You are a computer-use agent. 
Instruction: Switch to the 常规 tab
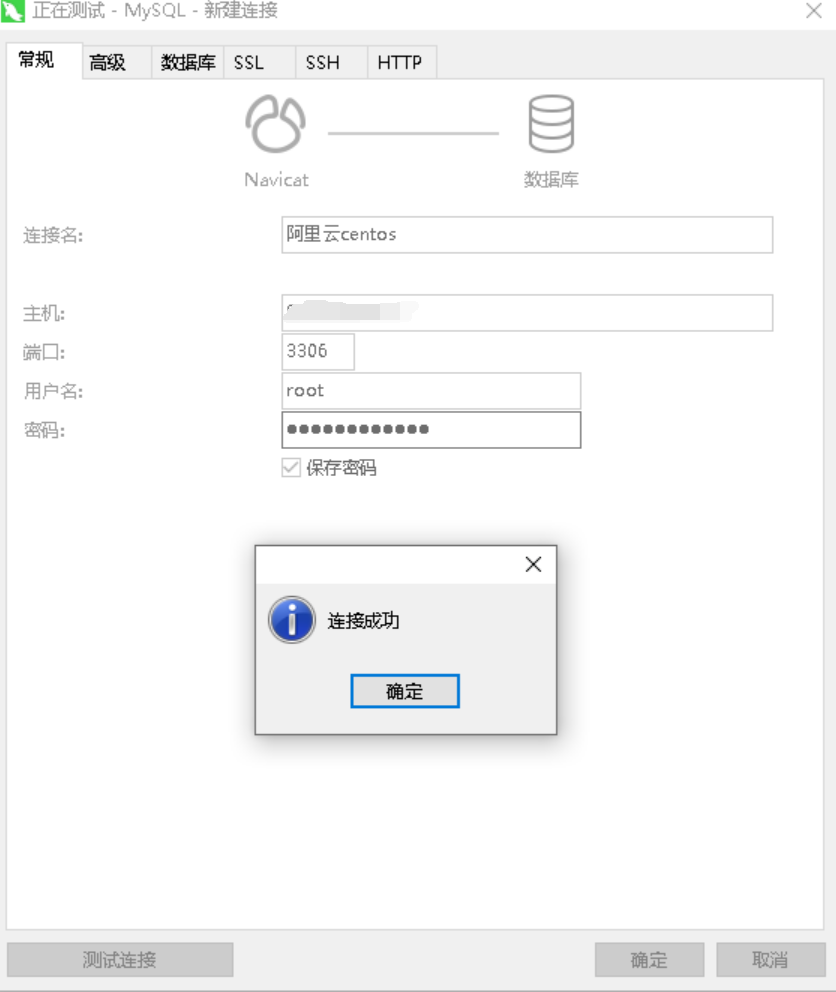(44, 61)
